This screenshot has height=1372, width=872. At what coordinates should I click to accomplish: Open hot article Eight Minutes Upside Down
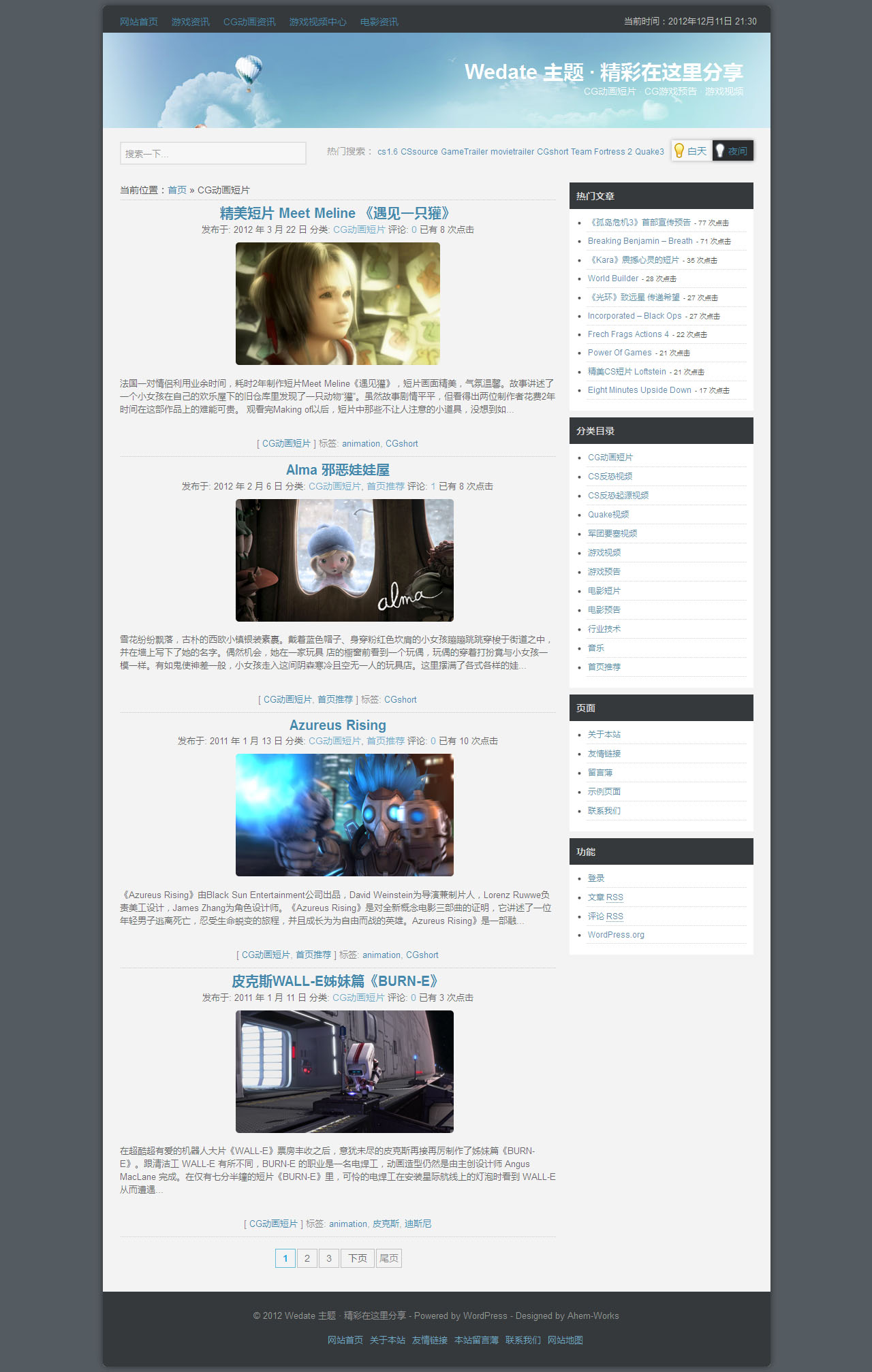point(640,390)
